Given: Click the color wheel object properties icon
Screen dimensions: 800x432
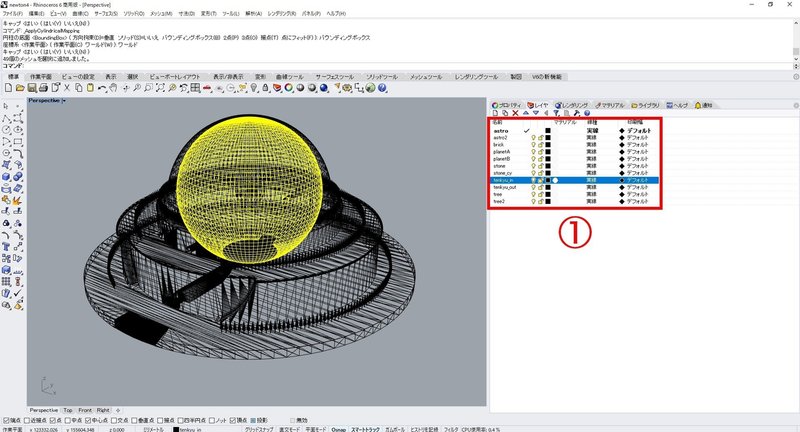Looking at the screenshot, I should point(288,88).
